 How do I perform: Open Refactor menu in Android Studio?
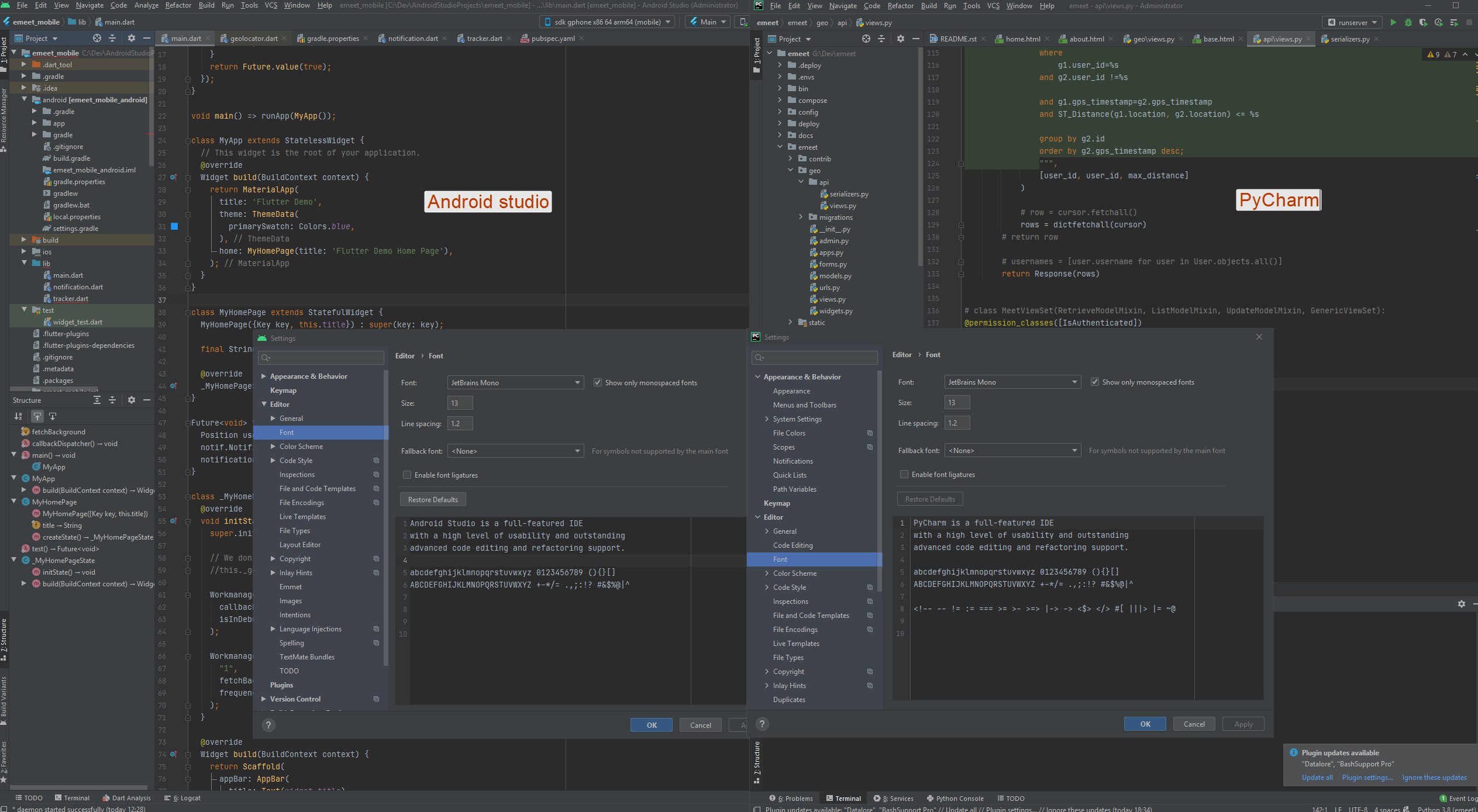pos(178,5)
